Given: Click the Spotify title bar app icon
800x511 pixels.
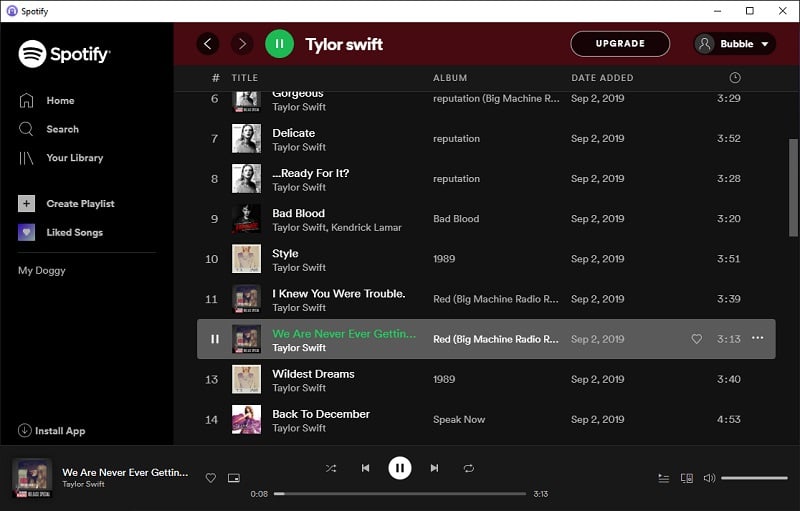Looking at the screenshot, I should [x=12, y=11].
